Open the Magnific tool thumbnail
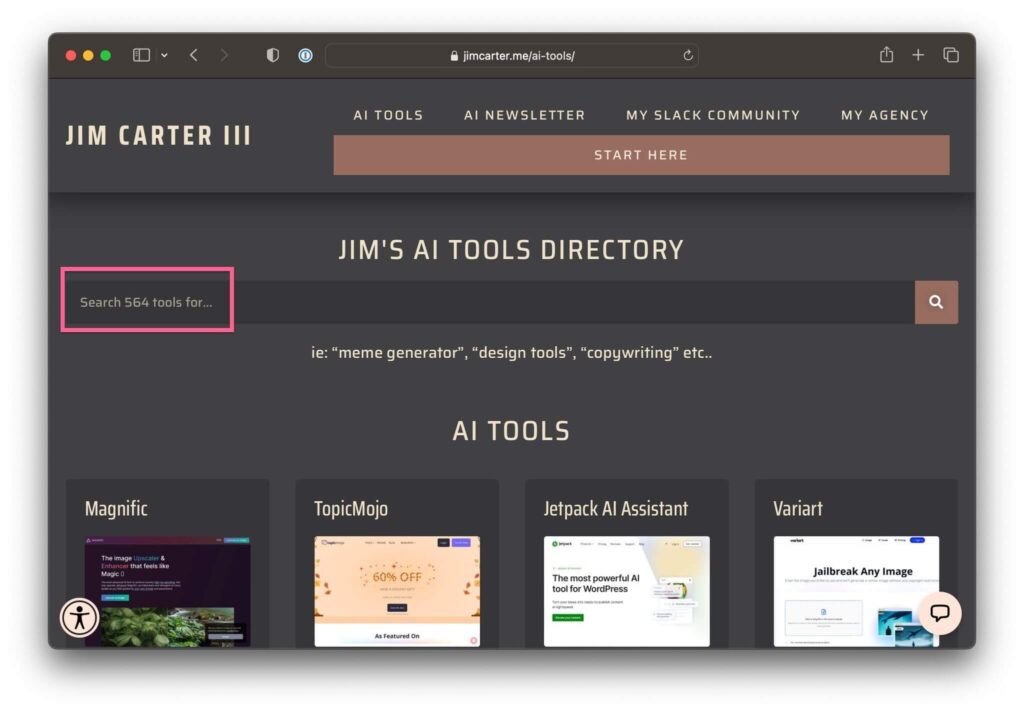 point(167,591)
